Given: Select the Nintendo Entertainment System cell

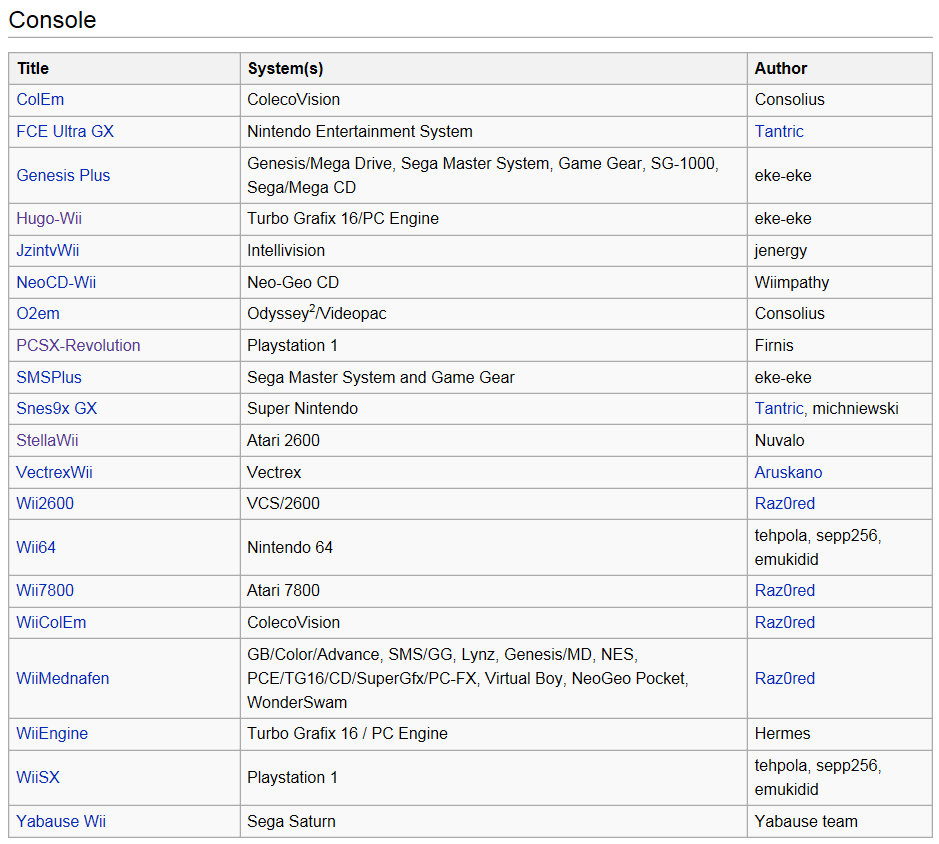Looking at the screenshot, I should tap(493, 131).
